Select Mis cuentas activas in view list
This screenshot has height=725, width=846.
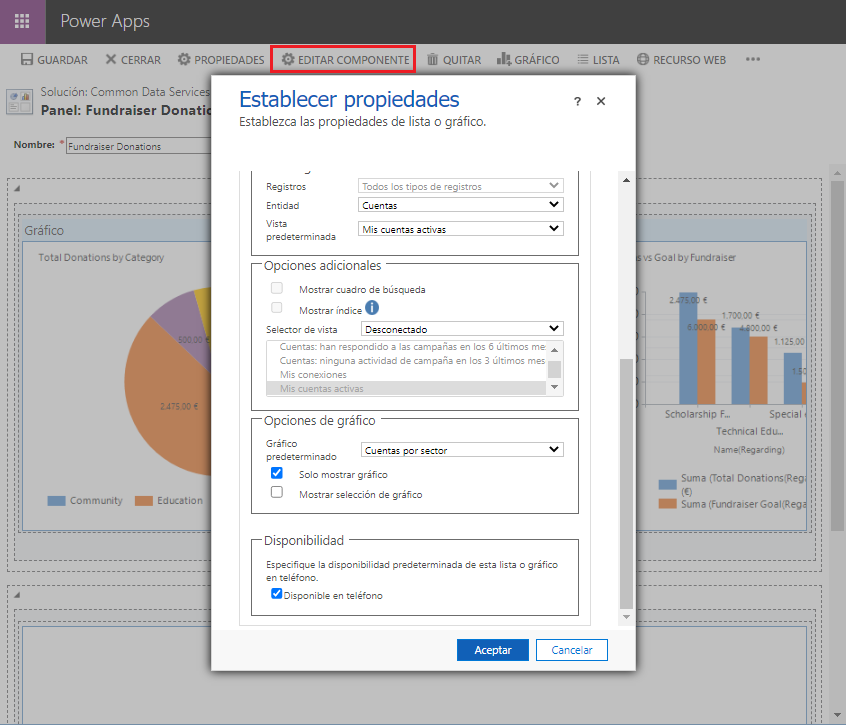tap(406, 388)
